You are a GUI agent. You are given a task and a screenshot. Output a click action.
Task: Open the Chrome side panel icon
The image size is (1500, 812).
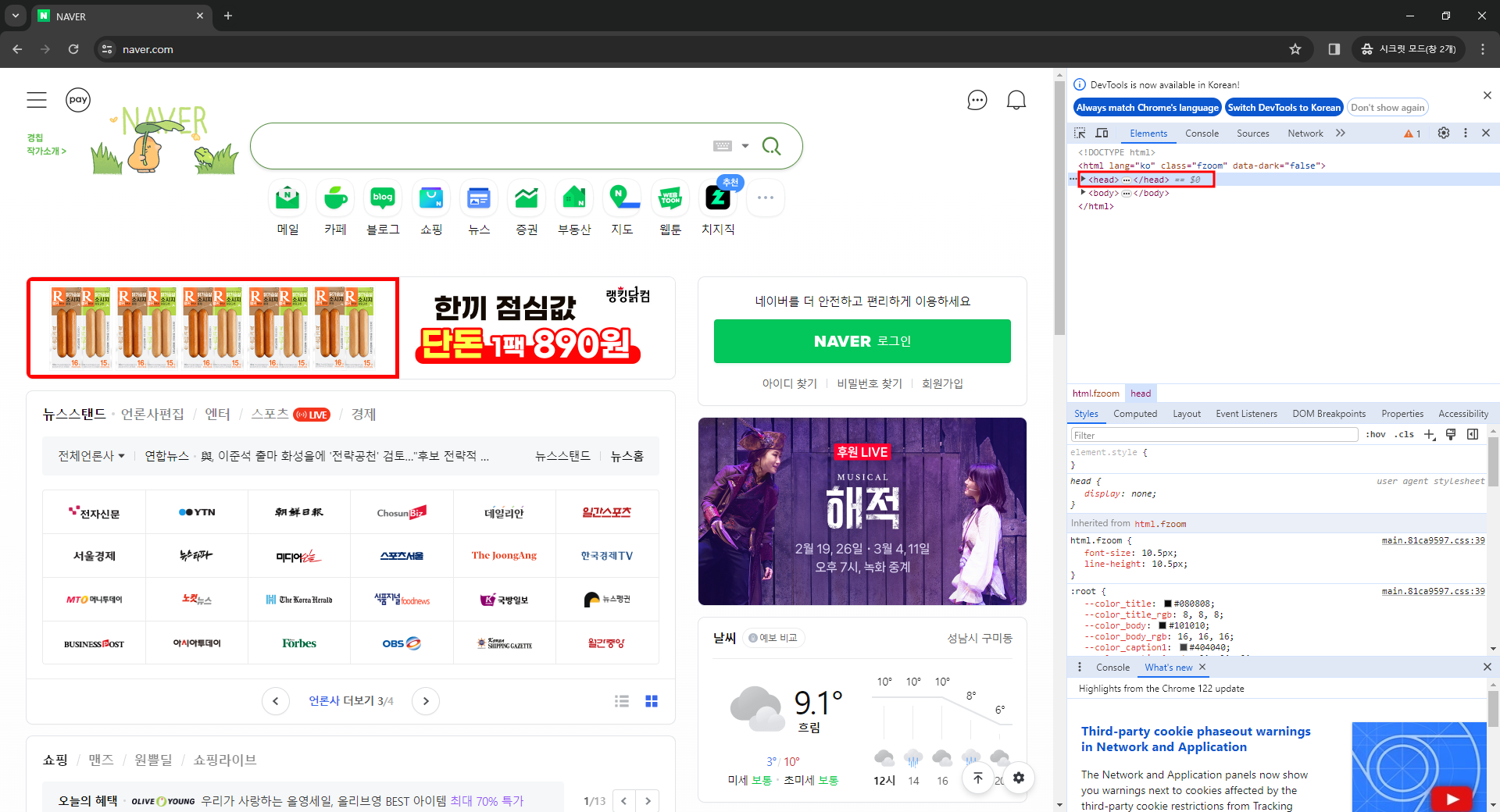[x=1334, y=49]
